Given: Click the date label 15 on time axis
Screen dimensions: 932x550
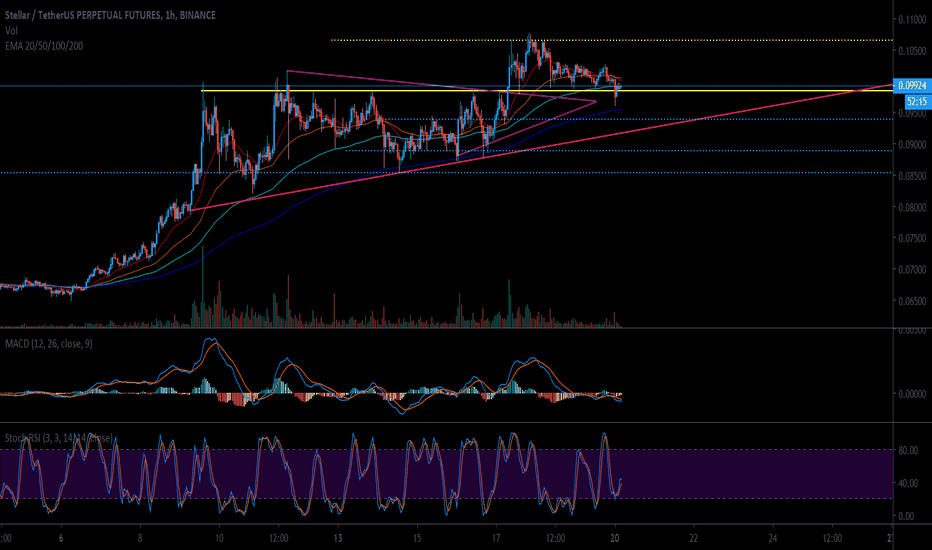Looking at the screenshot, I should [417, 538].
